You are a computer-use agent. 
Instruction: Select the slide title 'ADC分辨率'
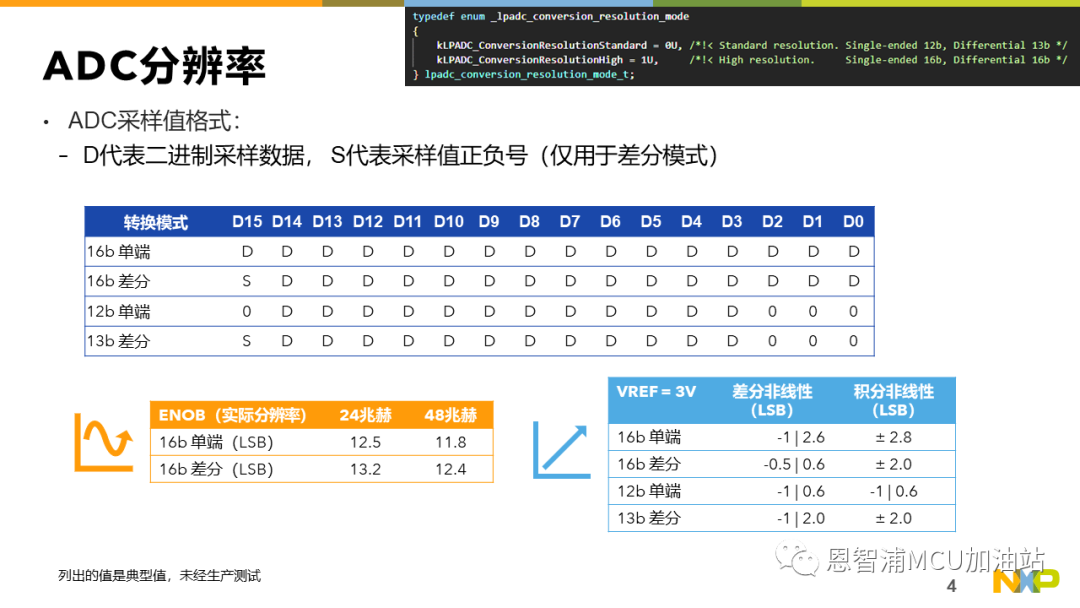(154, 67)
